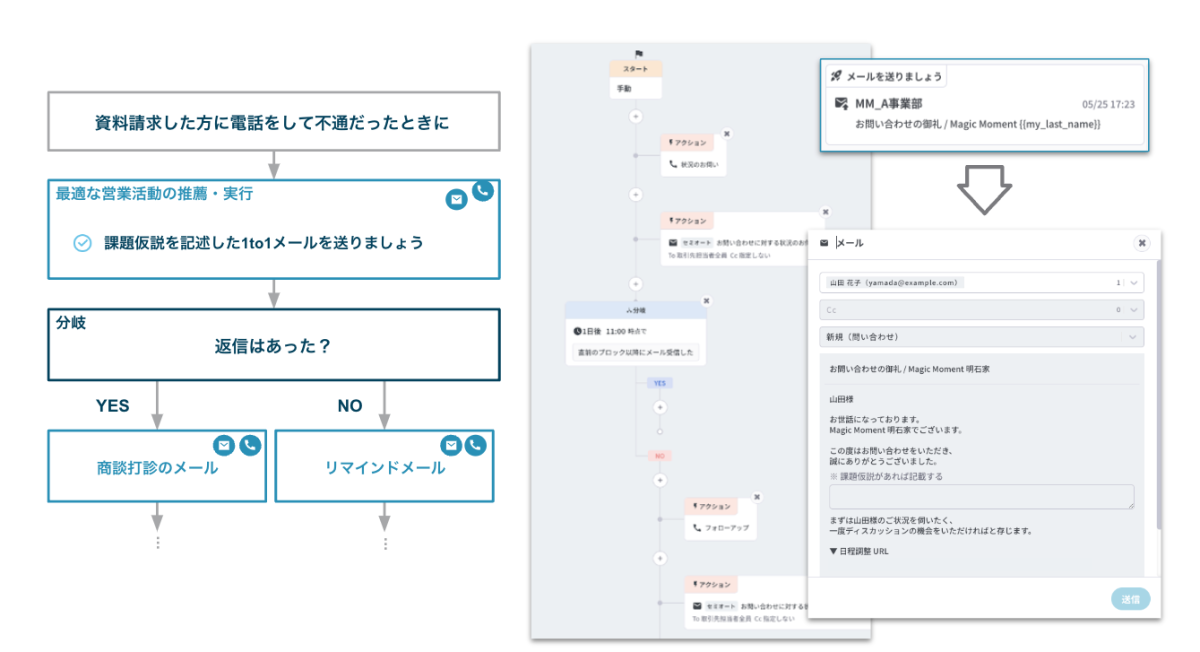Image resolution: width=1200 pixels, height=652 pixels.
Task: Close the first アクション call block
Action: (727, 133)
